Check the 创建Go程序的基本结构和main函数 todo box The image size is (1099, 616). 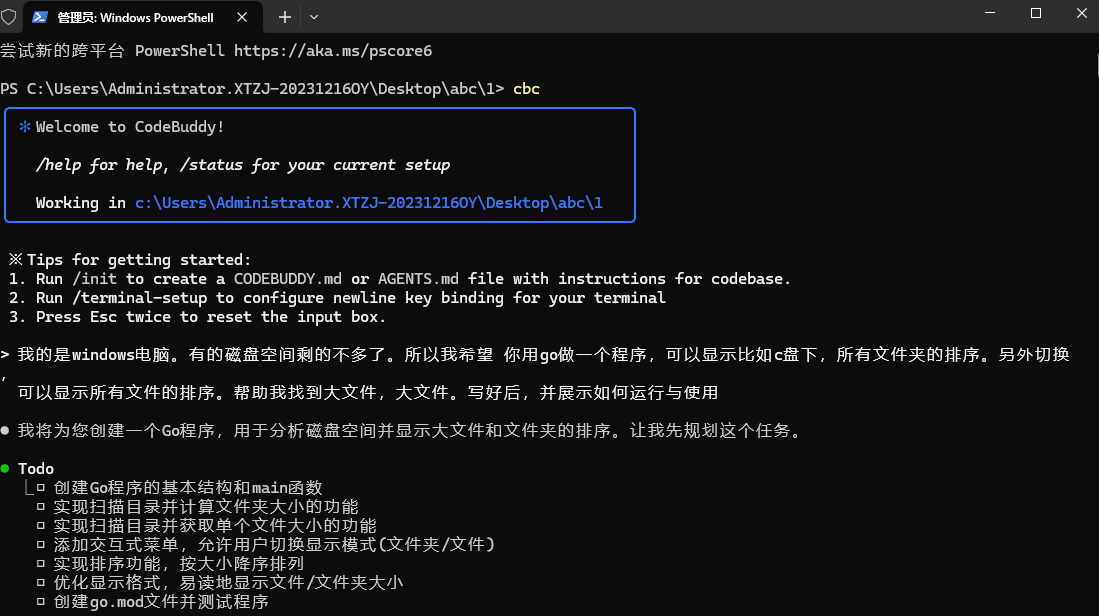tap(41, 487)
